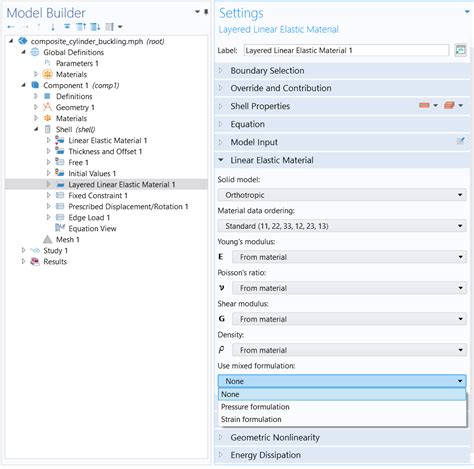Click the move down arrow in Model Builder toolbar

tap(53, 27)
